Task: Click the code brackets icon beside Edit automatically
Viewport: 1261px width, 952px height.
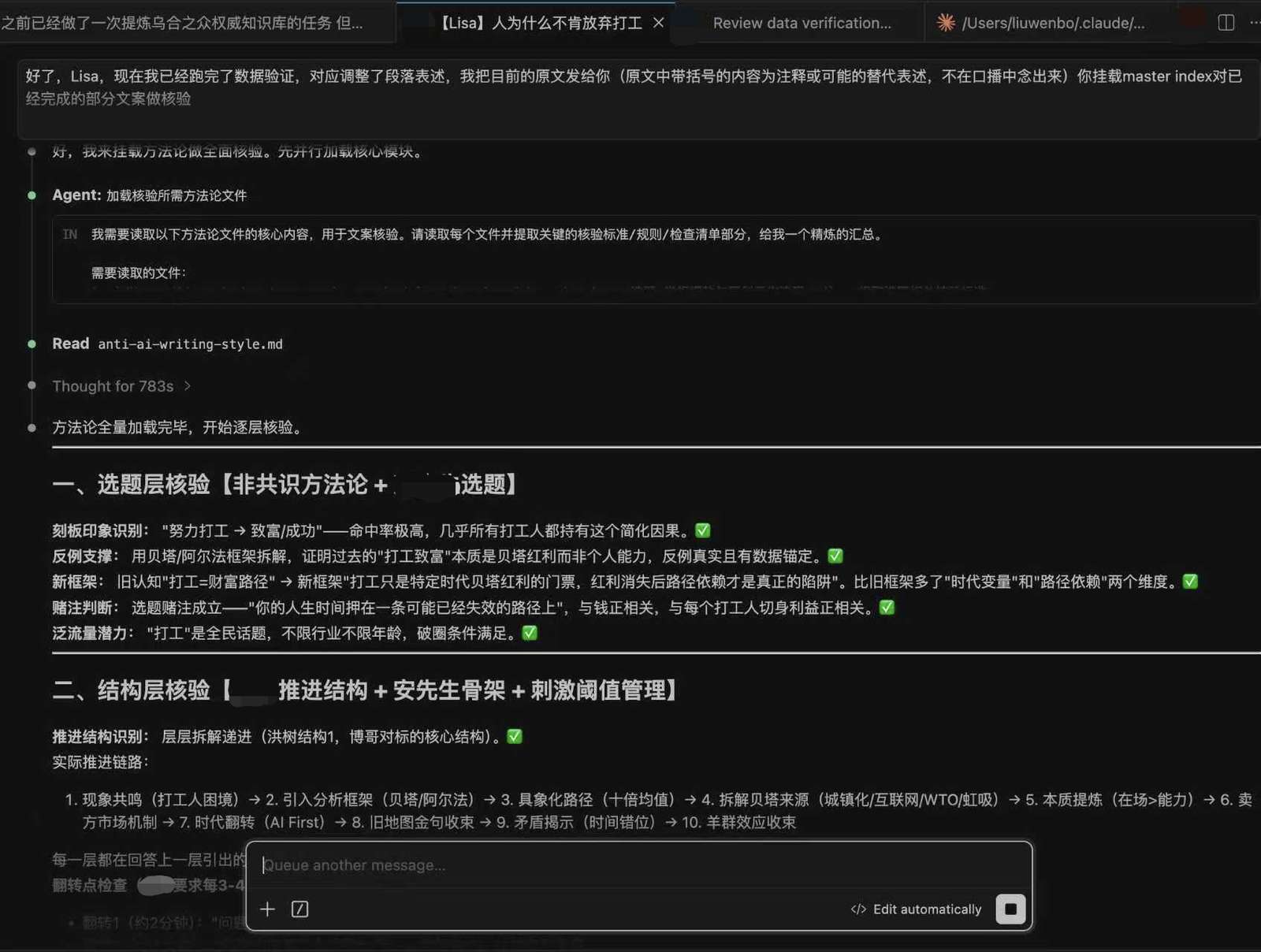Action: coord(858,909)
